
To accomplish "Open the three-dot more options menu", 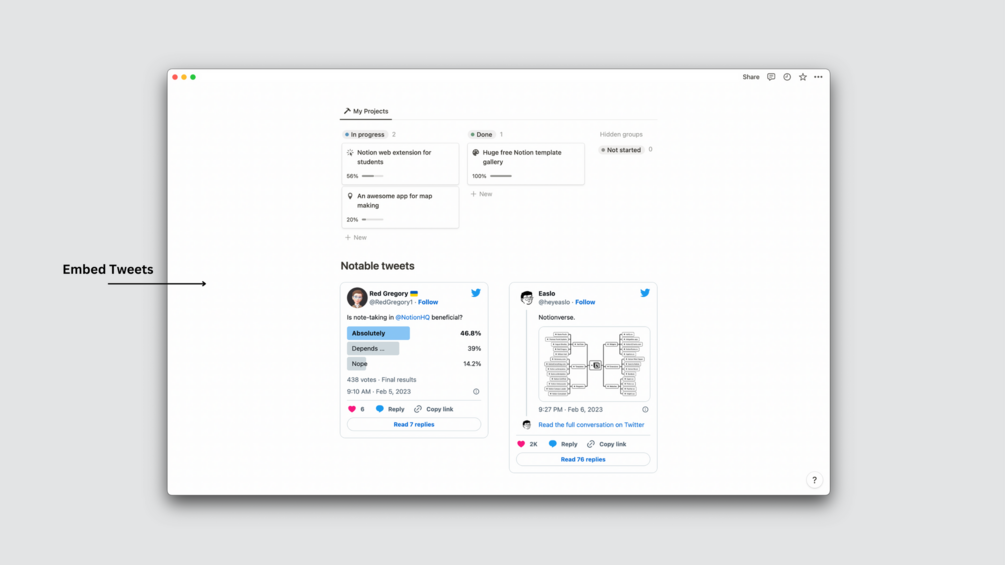I will [818, 77].
